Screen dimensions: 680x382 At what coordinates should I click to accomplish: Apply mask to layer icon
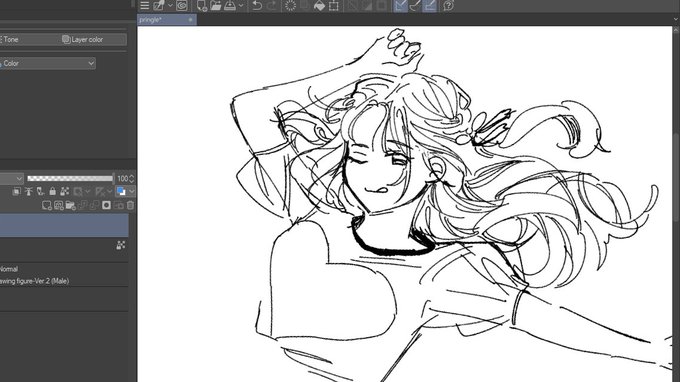118,206
